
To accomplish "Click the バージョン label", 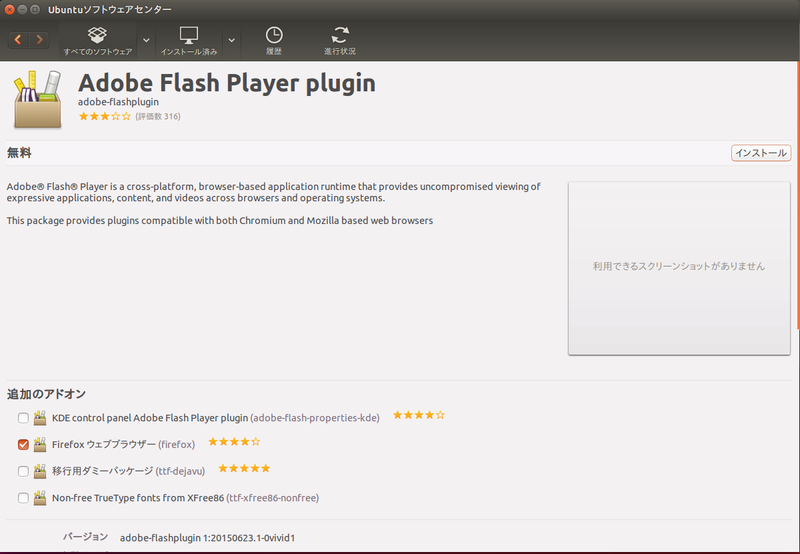I will tap(85, 537).
